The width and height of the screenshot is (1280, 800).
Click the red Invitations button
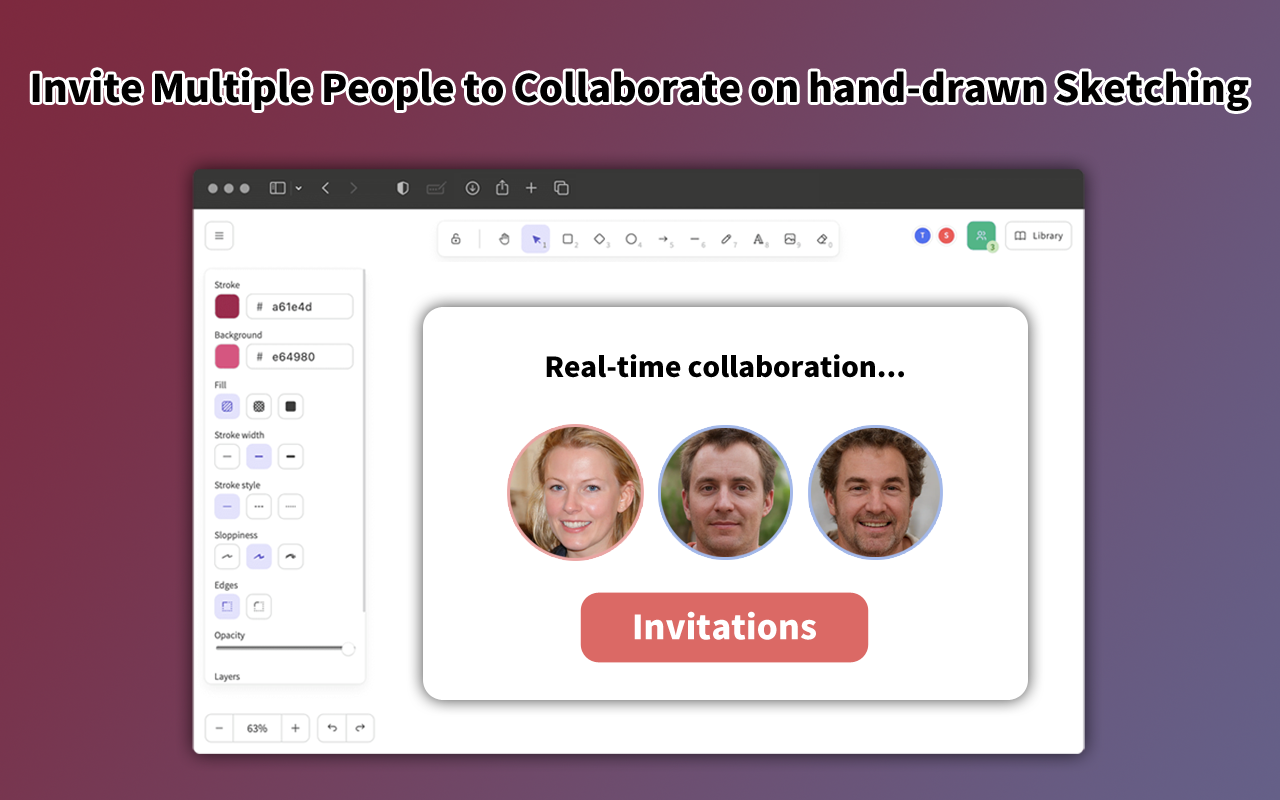coord(724,627)
